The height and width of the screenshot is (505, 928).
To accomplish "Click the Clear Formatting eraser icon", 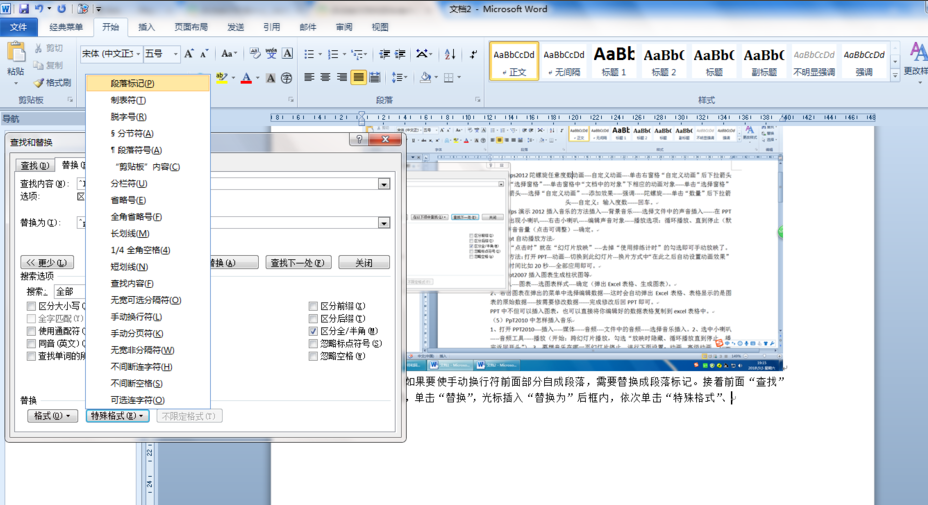I will (255, 54).
